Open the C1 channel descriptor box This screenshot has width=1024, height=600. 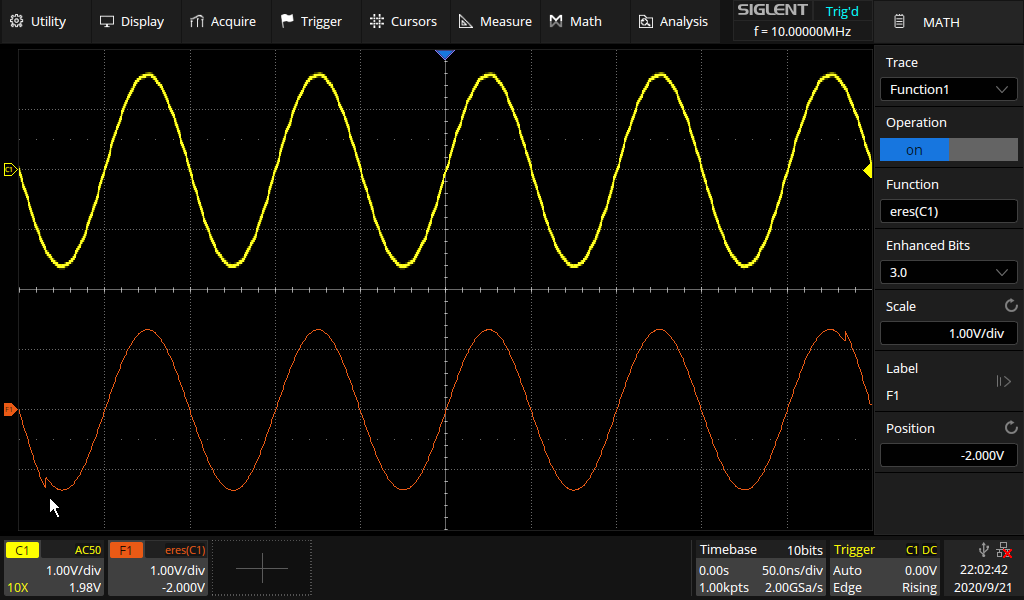tap(54, 569)
